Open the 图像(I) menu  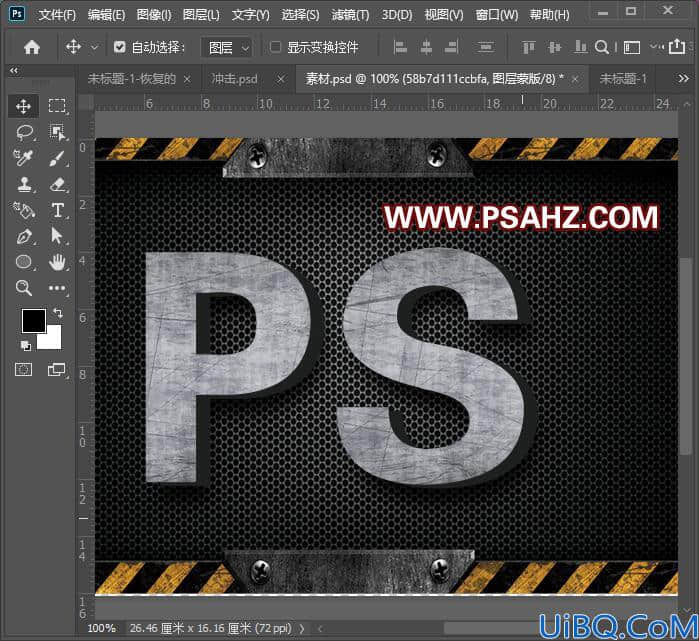pyautogui.click(x=154, y=15)
